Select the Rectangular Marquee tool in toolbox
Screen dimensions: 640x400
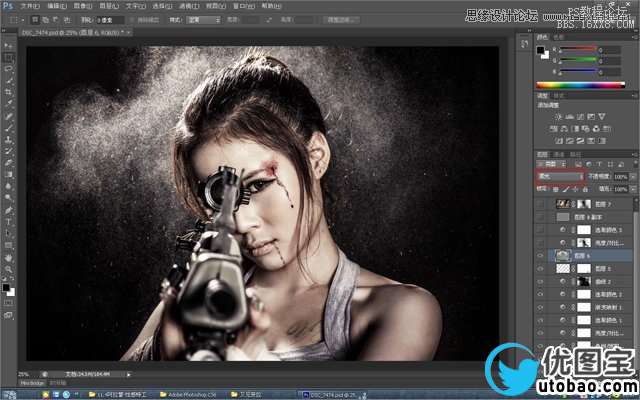[x=9, y=57]
